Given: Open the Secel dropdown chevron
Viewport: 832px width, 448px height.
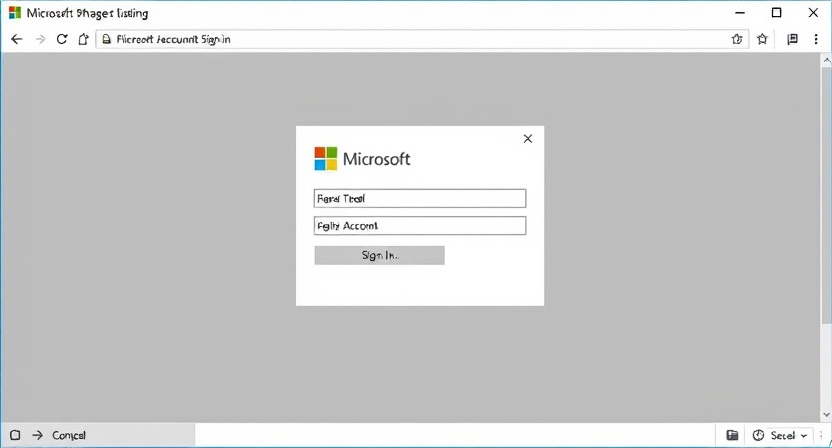Looking at the screenshot, I should pyautogui.click(x=803, y=436).
